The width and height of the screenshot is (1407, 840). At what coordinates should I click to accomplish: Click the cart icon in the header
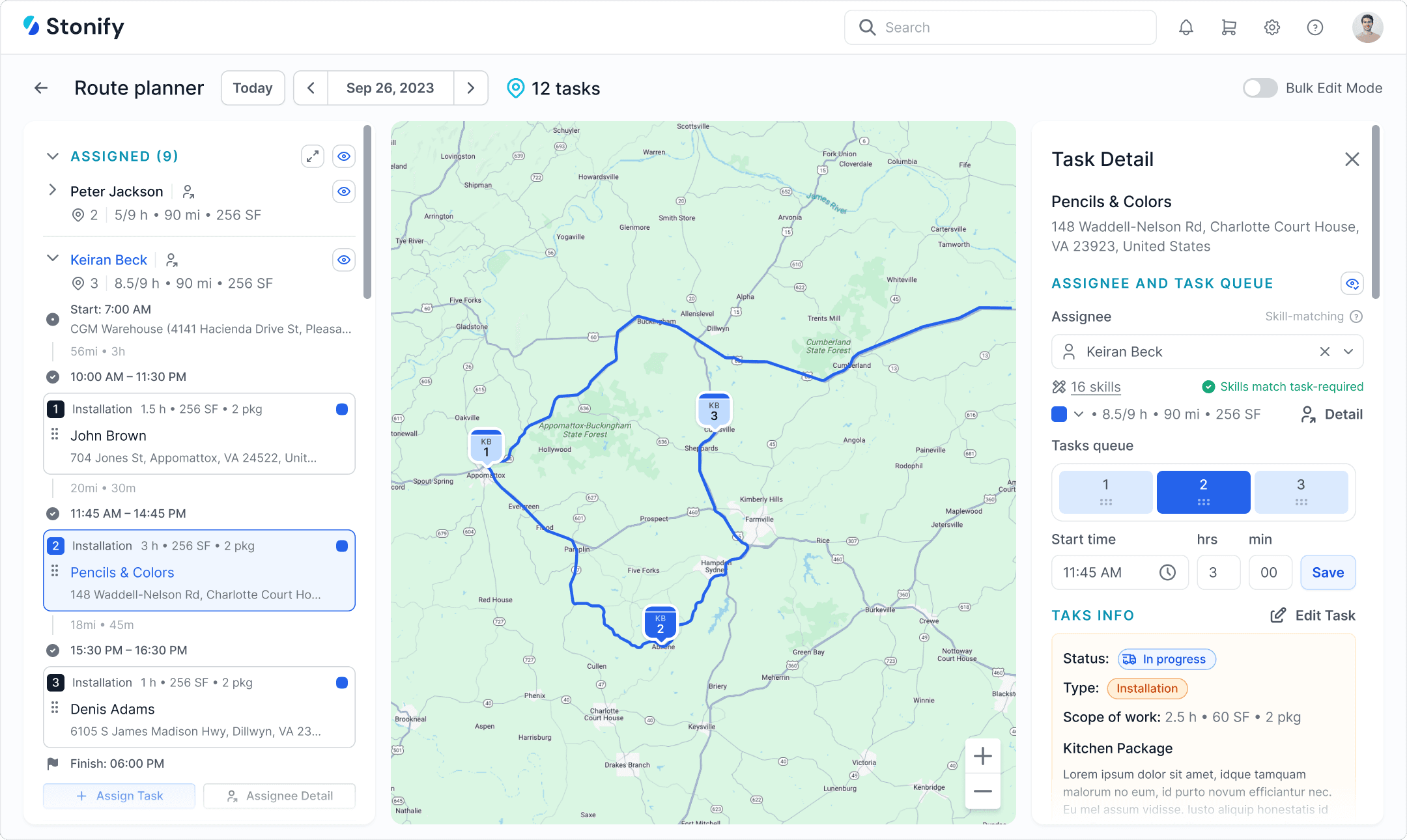1229,27
